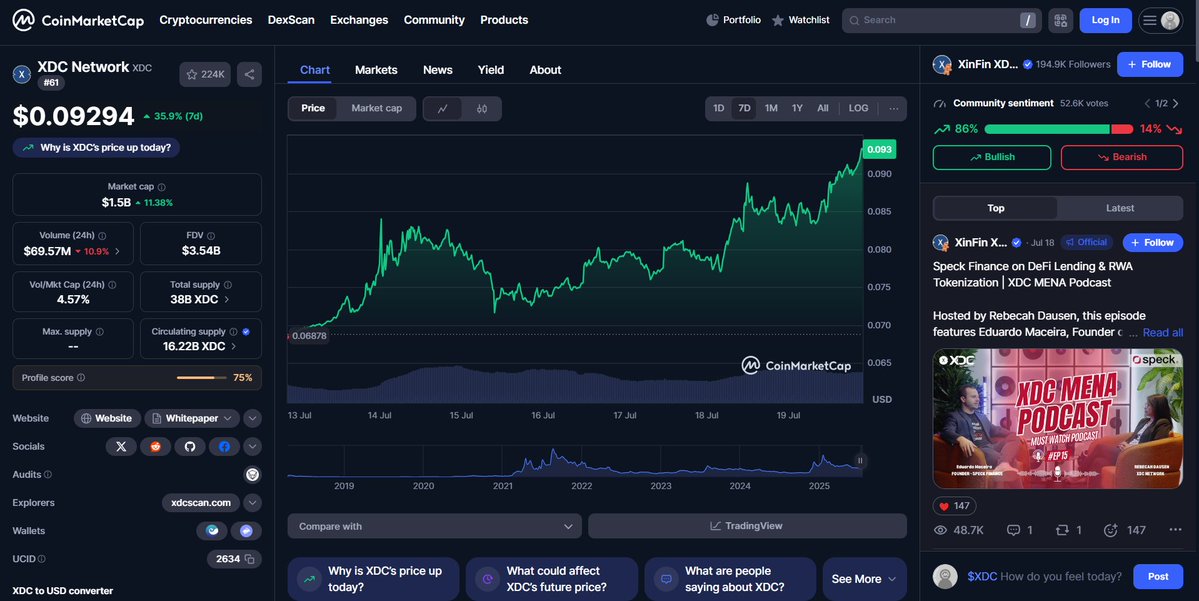This screenshot has width=1199, height=601.
Task: Open the TradingView chart button
Action: click(x=747, y=526)
